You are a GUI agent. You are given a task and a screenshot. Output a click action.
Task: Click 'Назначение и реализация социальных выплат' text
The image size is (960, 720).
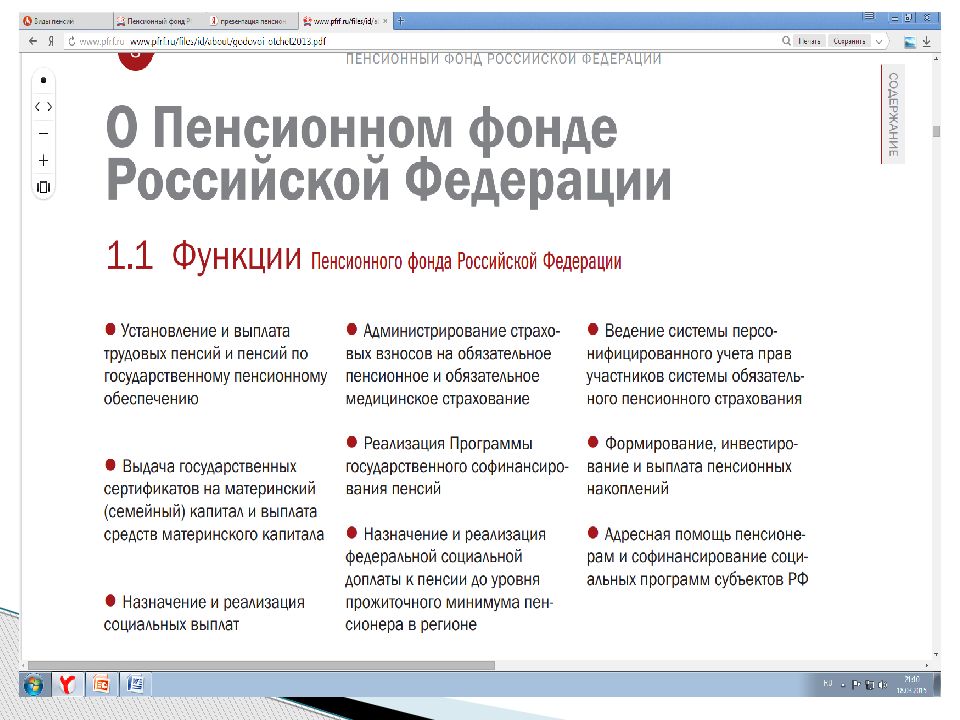tap(204, 613)
